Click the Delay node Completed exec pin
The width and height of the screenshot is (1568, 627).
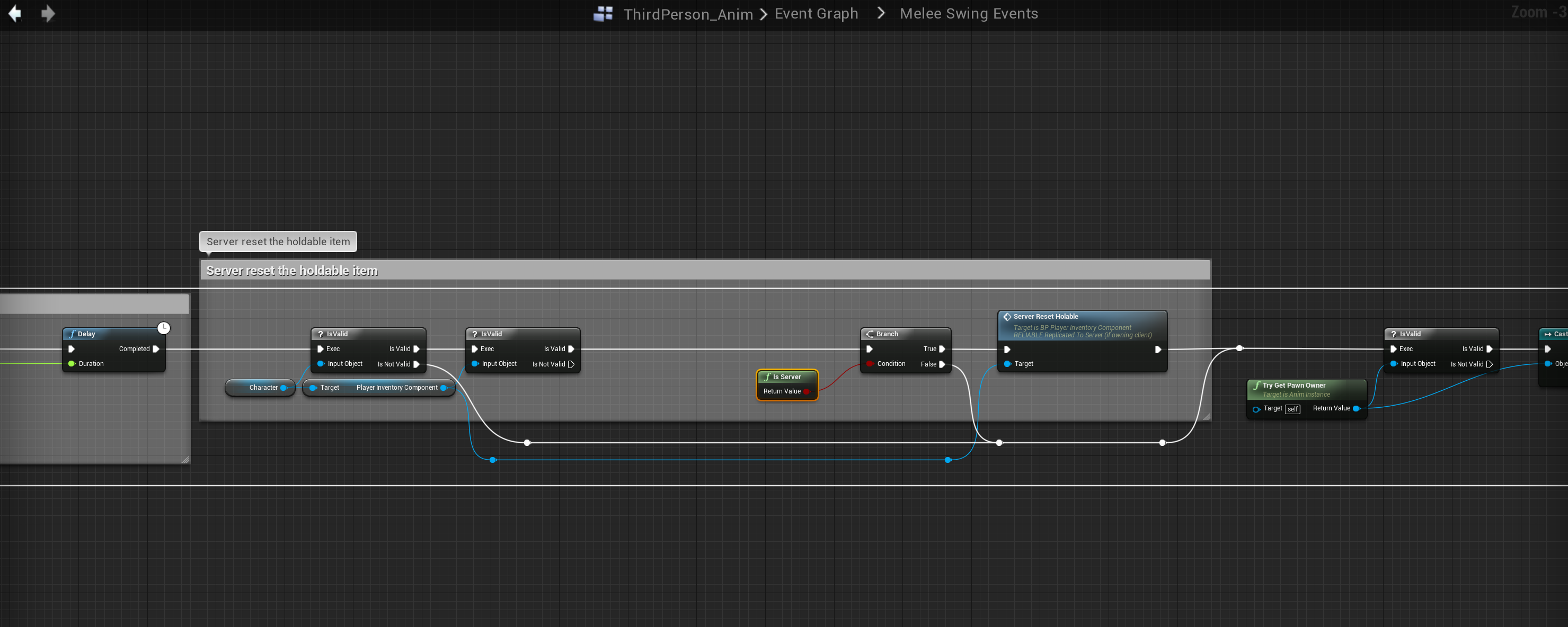(156, 349)
